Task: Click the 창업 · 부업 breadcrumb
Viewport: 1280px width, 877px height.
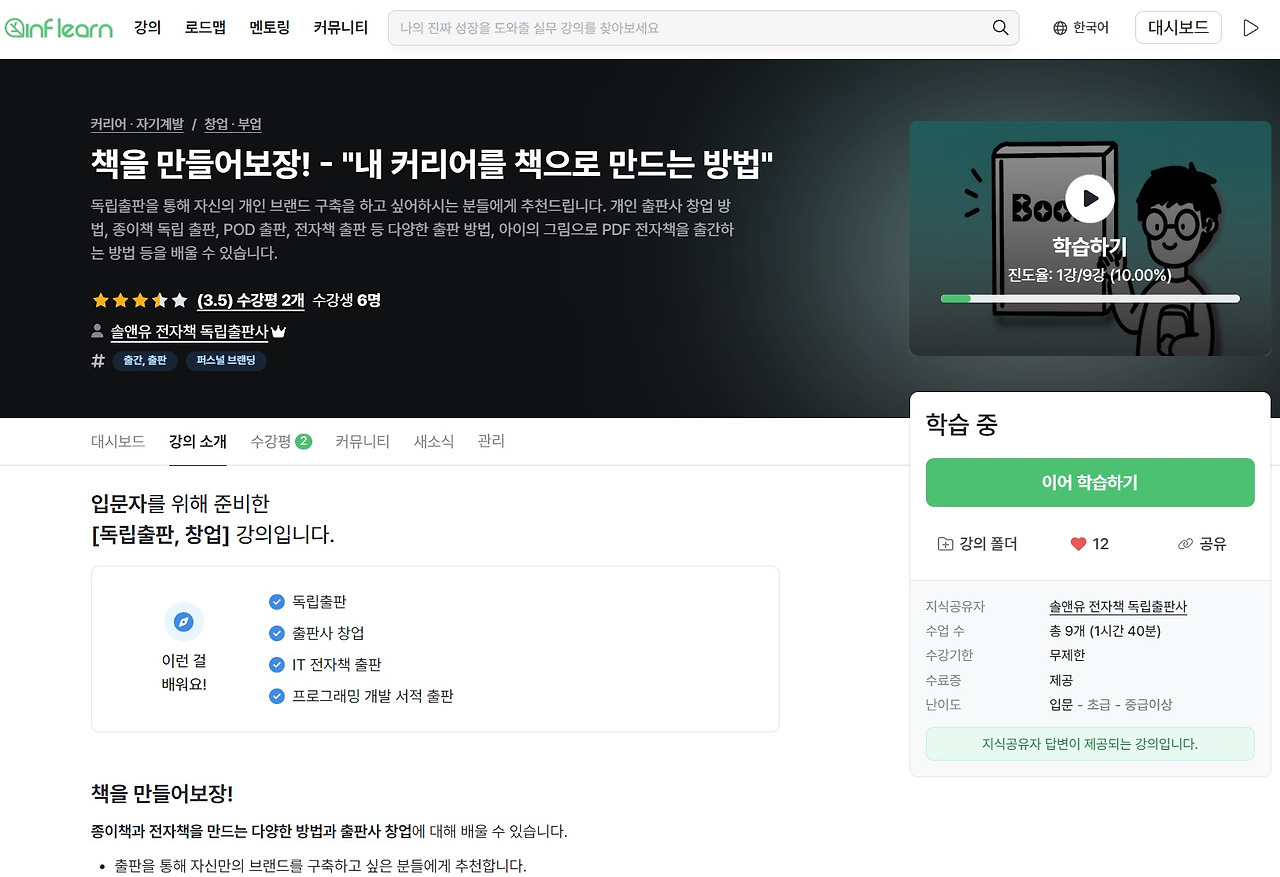Action: tap(233, 124)
